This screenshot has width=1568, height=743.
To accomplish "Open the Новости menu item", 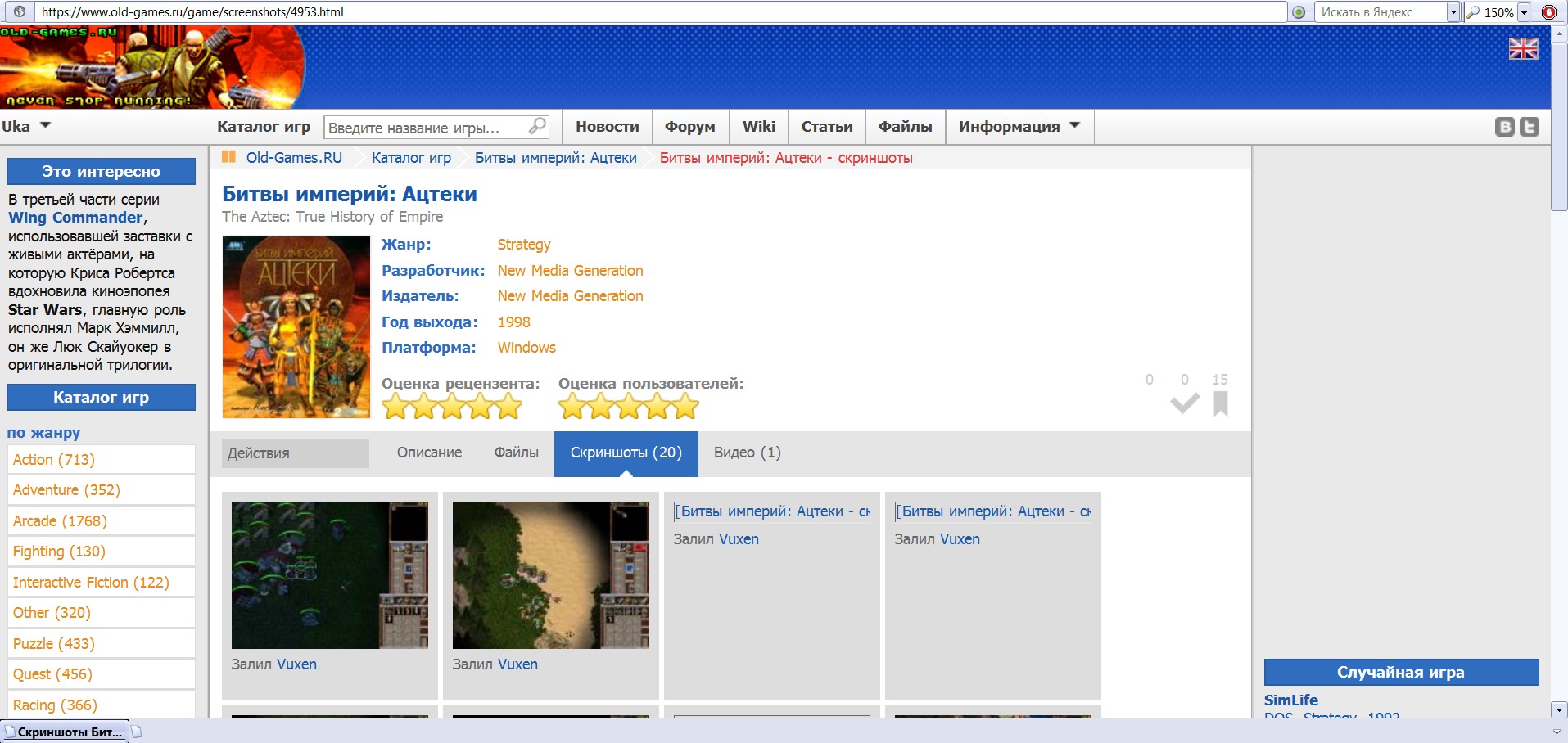I will pos(608,127).
